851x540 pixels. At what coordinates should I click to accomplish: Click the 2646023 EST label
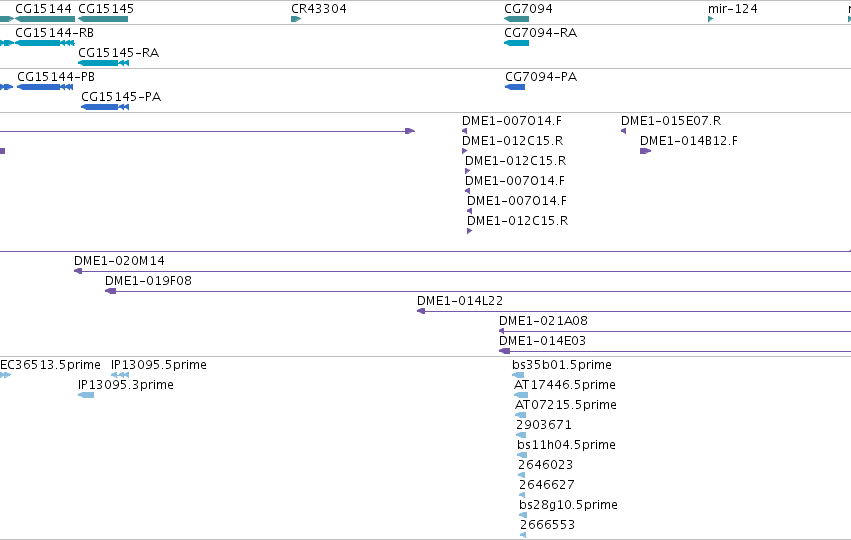[545, 465]
